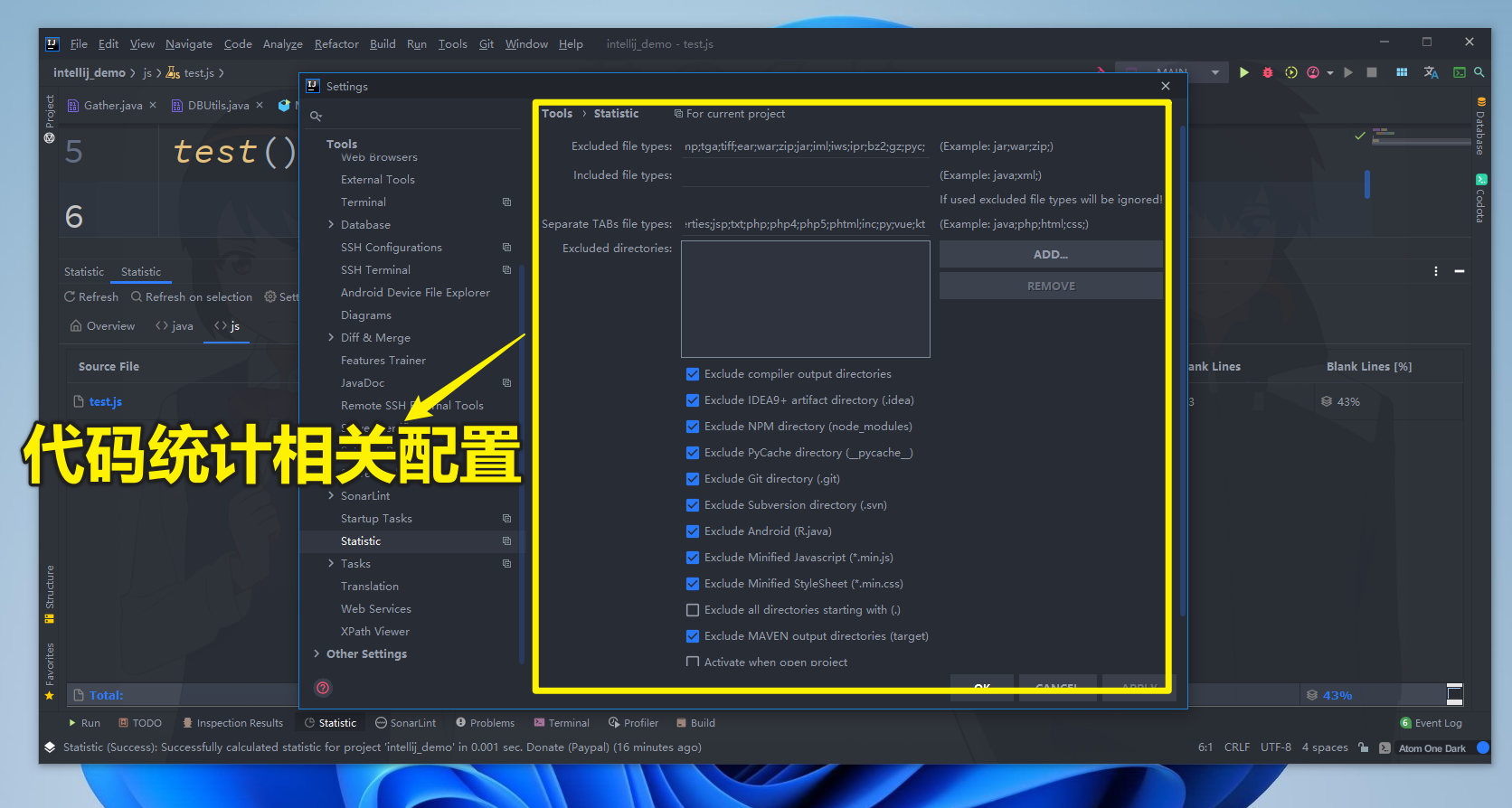Toggle Exclude Minified StyleSheet (*.min.css)

[x=693, y=584]
